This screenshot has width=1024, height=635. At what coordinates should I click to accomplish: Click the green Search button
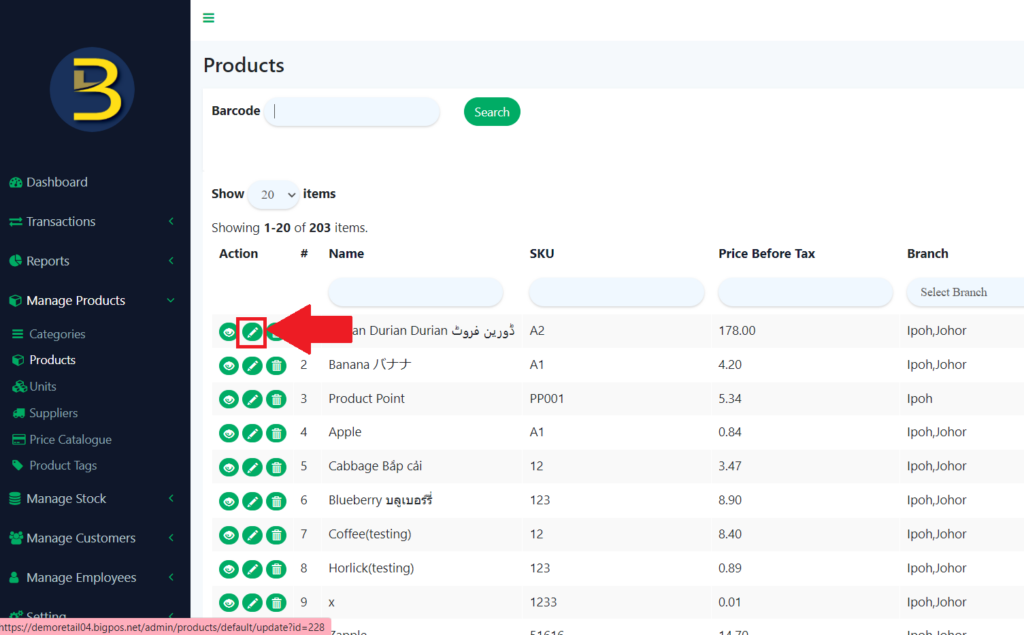tap(492, 112)
